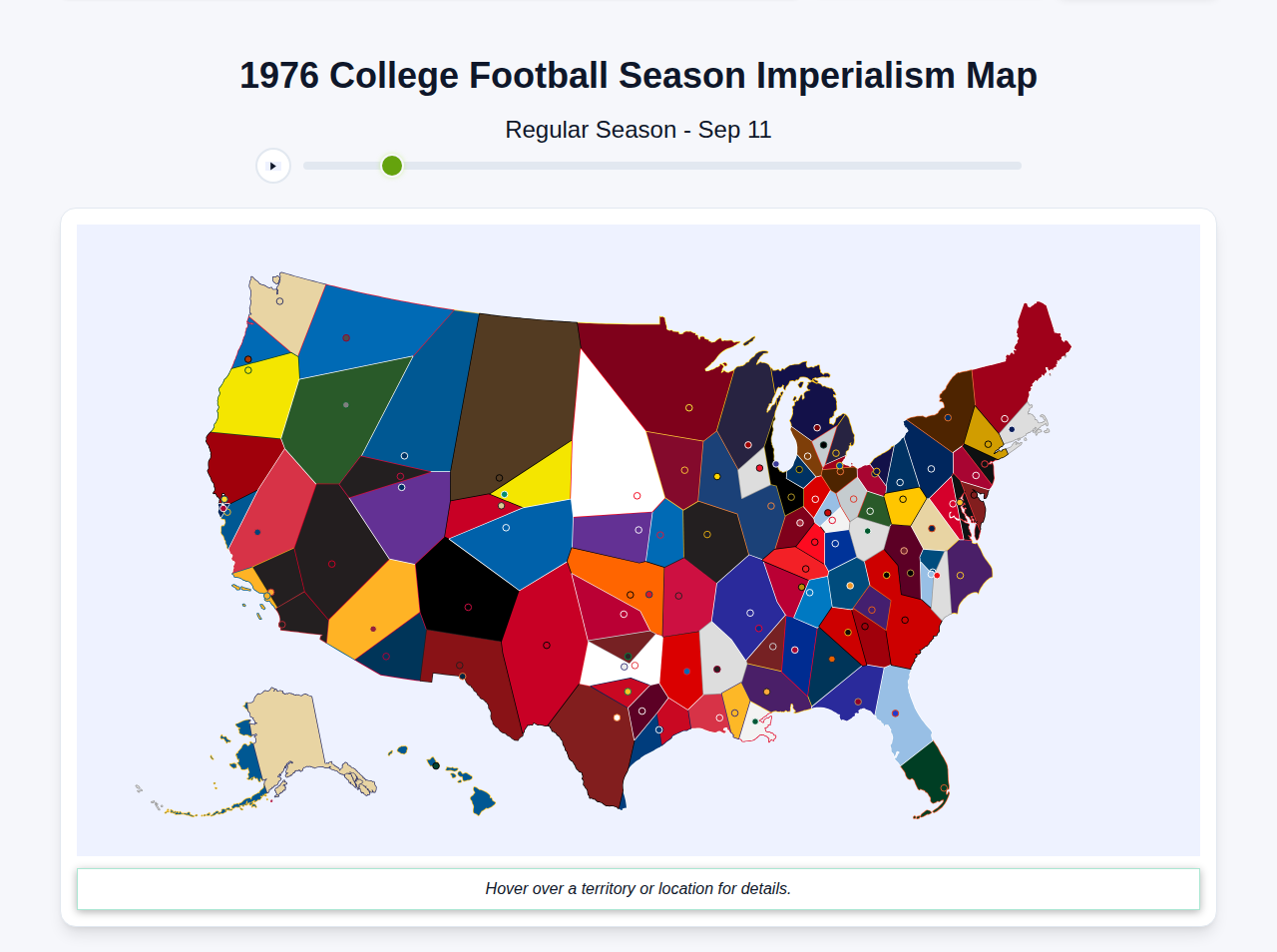
Task: Click the navy school marker in Massachusetts
Action: point(1012,429)
